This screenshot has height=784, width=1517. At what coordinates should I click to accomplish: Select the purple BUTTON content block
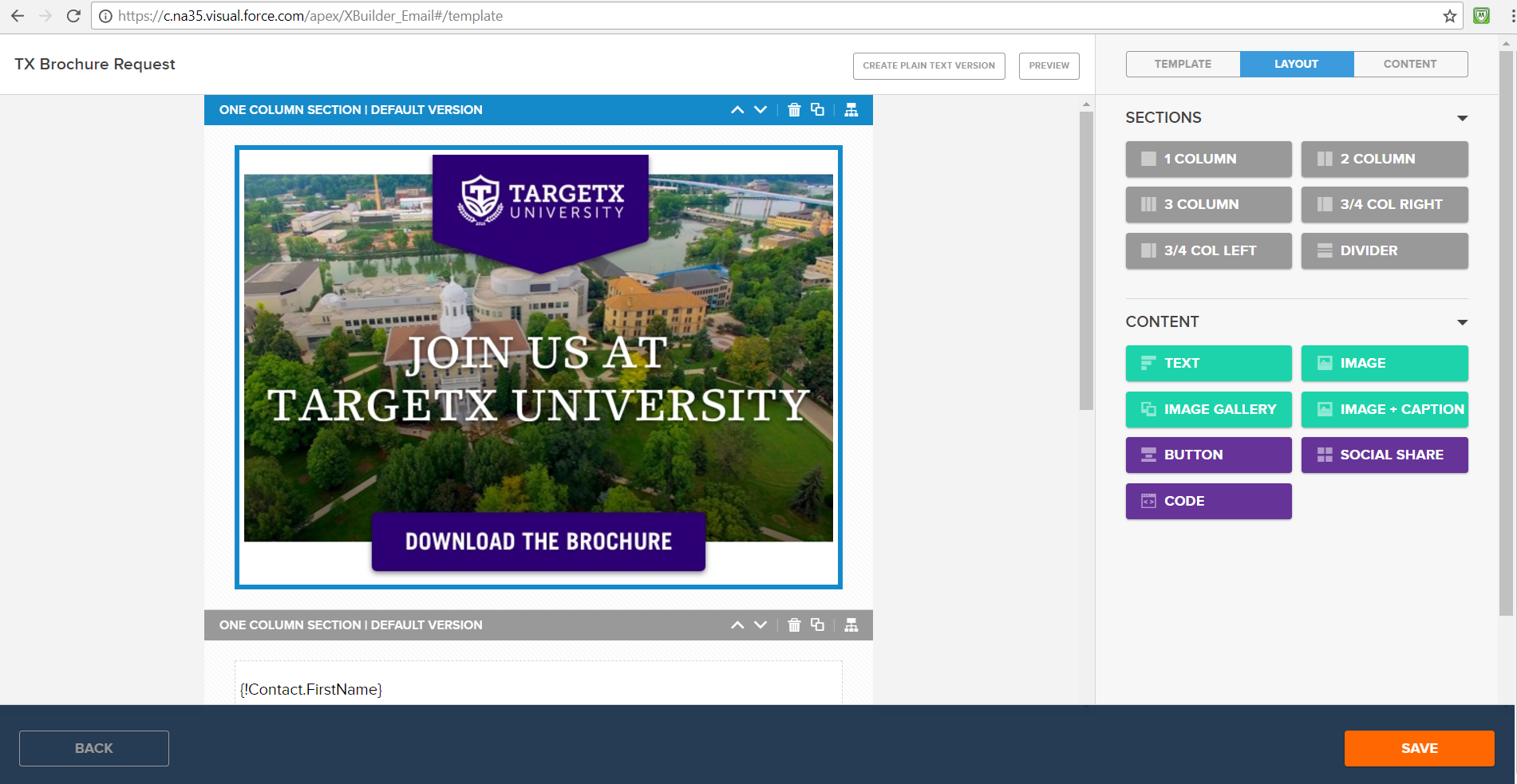pyautogui.click(x=1208, y=455)
